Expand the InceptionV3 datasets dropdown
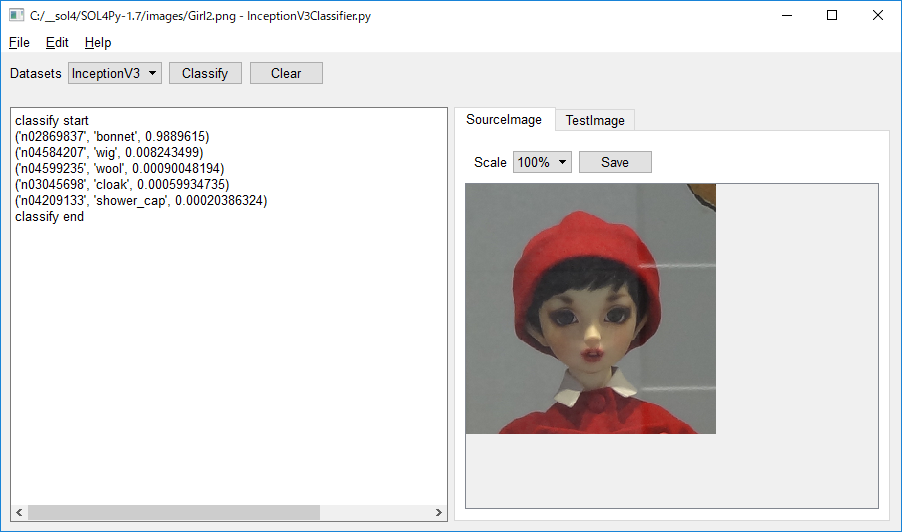The image size is (902, 532). [114, 73]
